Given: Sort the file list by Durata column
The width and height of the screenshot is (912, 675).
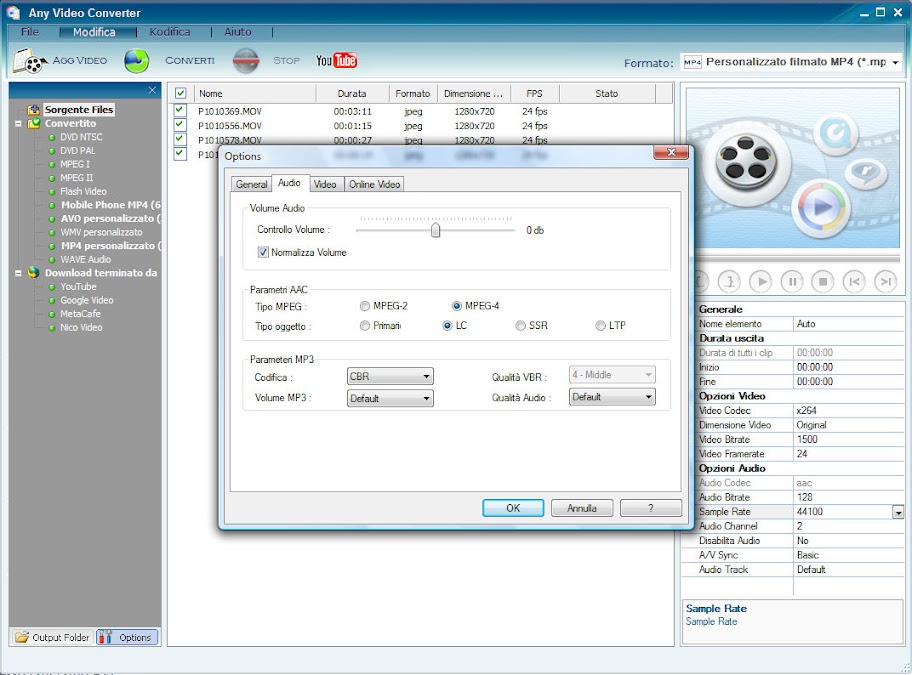Looking at the screenshot, I should click(x=352, y=93).
